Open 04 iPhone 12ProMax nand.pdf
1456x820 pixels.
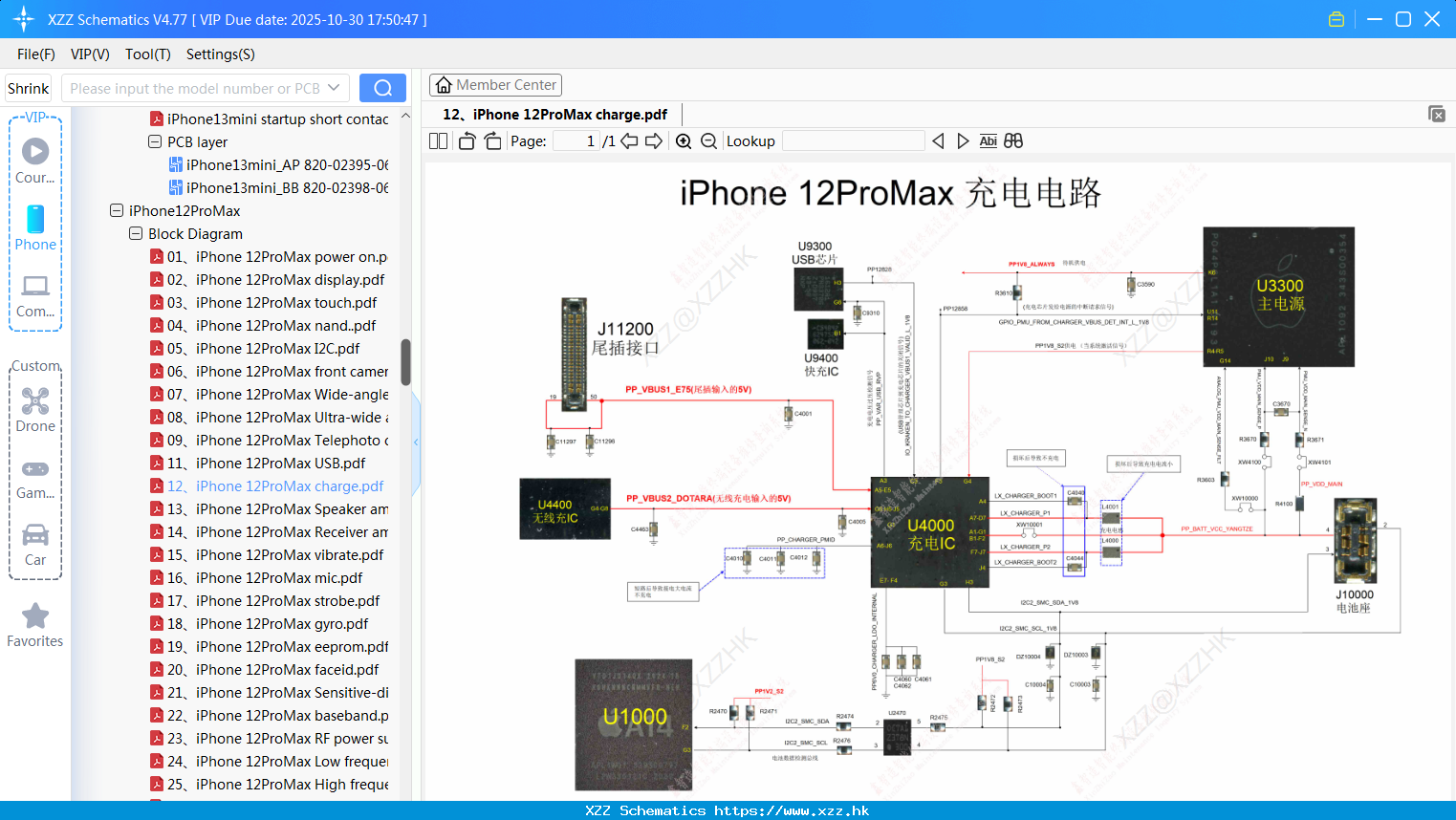point(263,325)
